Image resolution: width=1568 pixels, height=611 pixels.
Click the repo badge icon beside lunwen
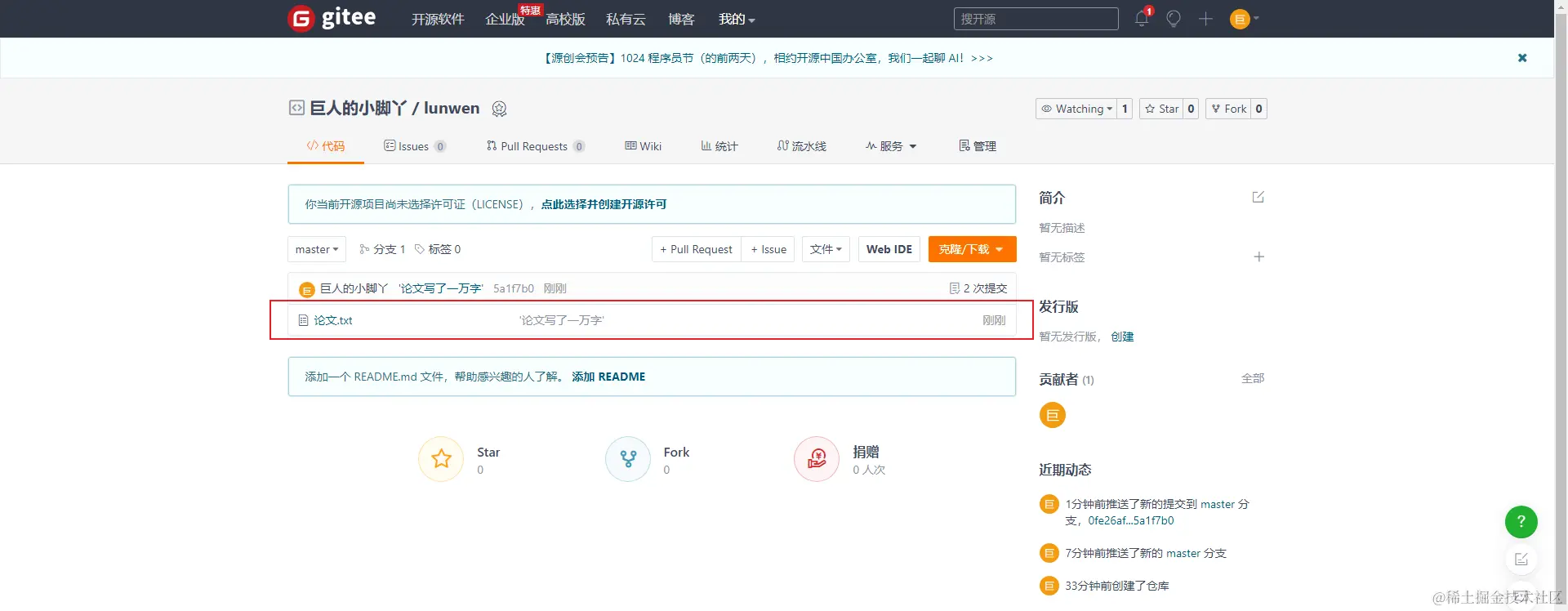click(x=500, y=109)
